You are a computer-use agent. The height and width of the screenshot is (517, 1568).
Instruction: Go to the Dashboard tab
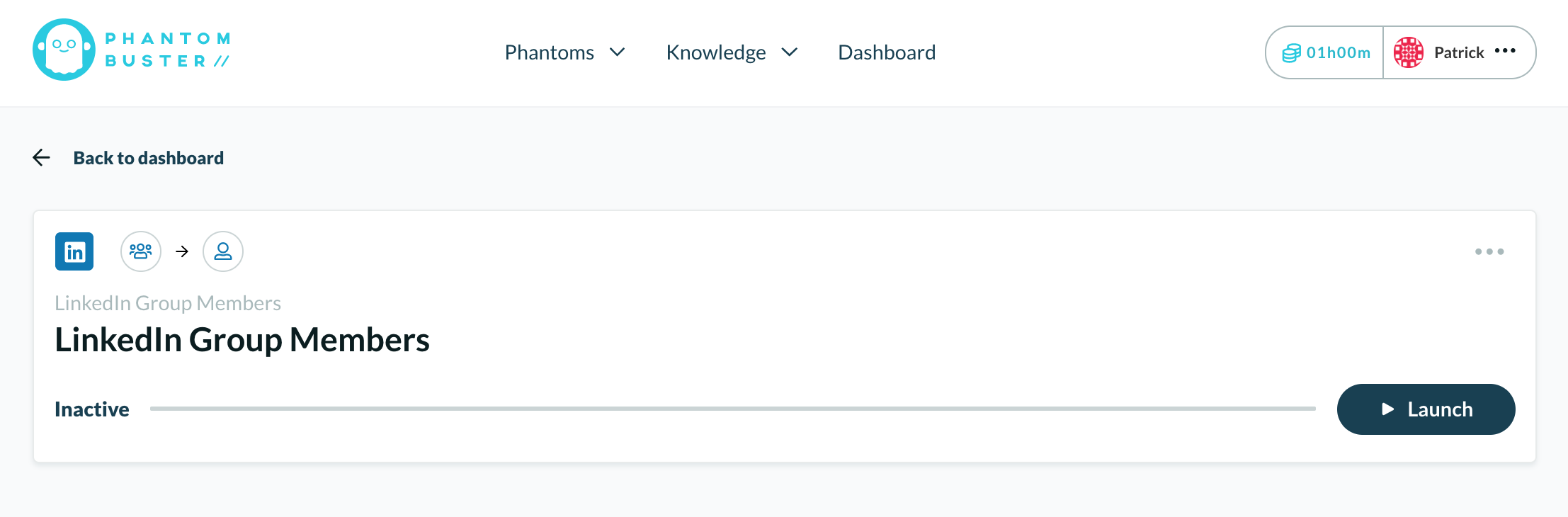click(887, 52)
